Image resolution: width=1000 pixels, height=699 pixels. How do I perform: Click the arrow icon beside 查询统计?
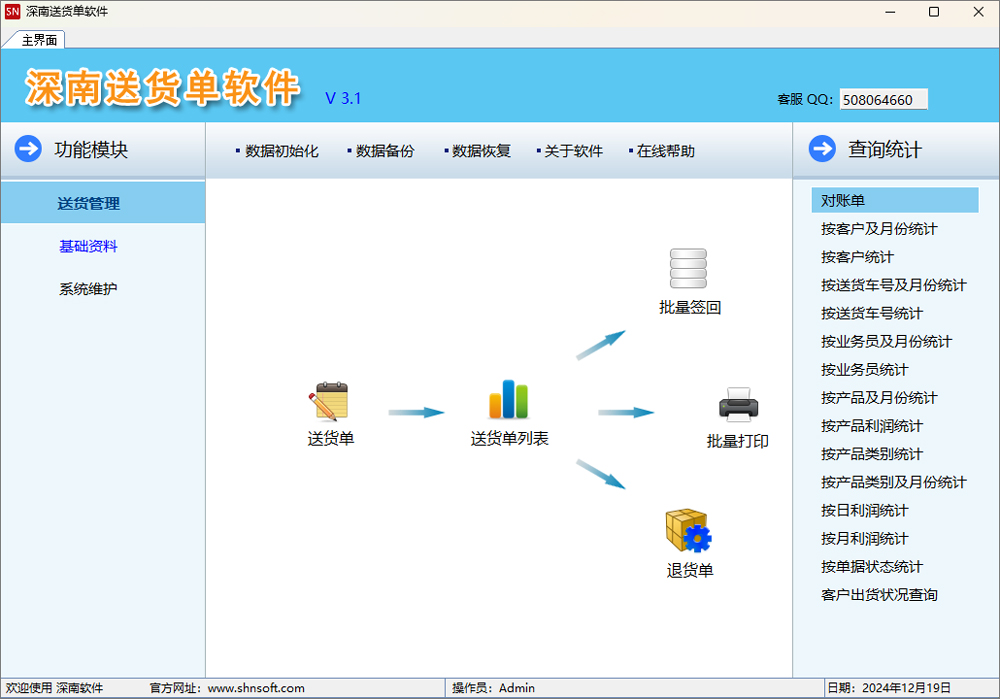tap(822, 149)
